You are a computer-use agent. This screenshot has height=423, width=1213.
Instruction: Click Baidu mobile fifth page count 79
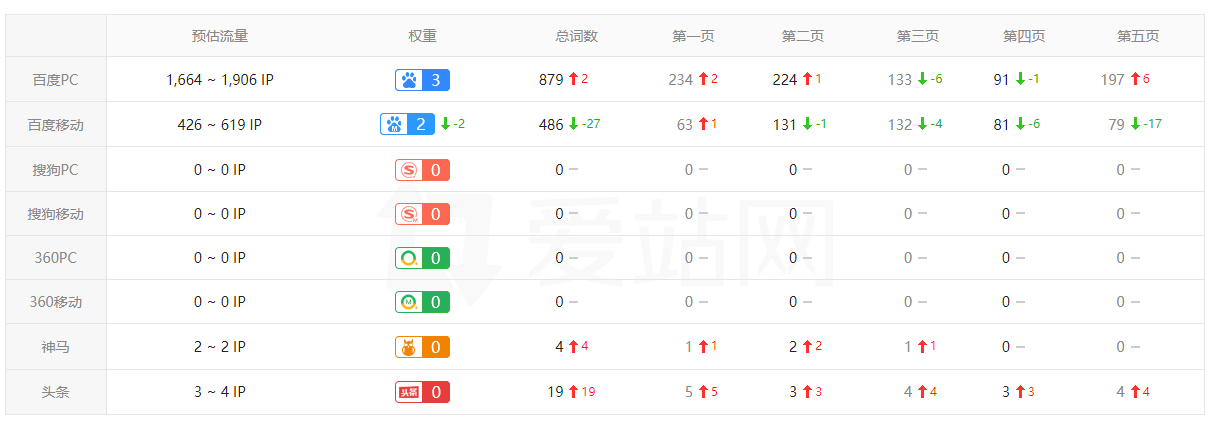tap(1116, 125)
